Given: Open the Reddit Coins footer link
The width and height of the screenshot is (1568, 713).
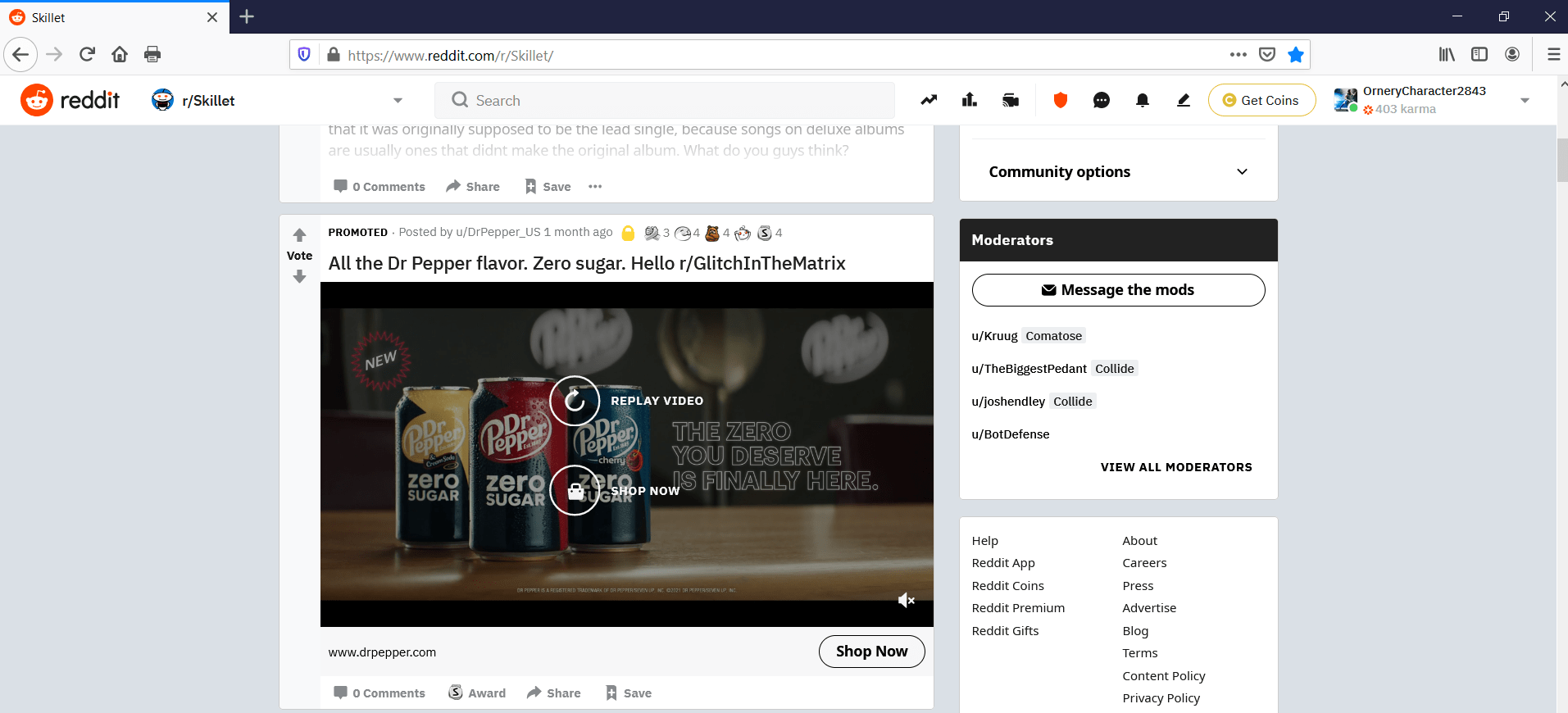Looking at the screenshot, I should 1007,586.
